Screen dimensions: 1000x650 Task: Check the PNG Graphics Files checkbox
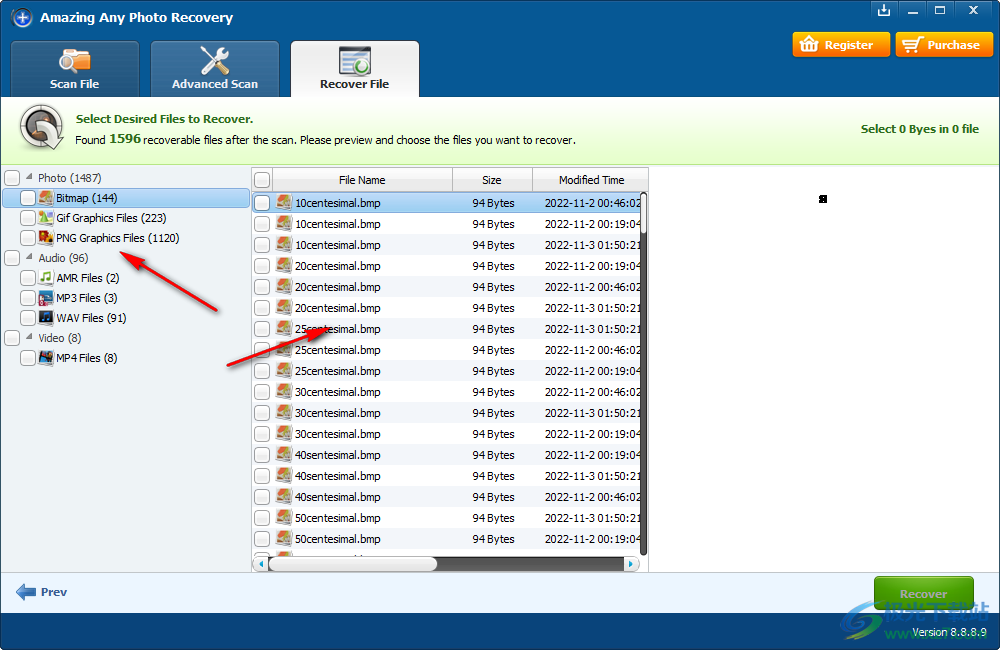pyautogui.click(x=28, y=238)
